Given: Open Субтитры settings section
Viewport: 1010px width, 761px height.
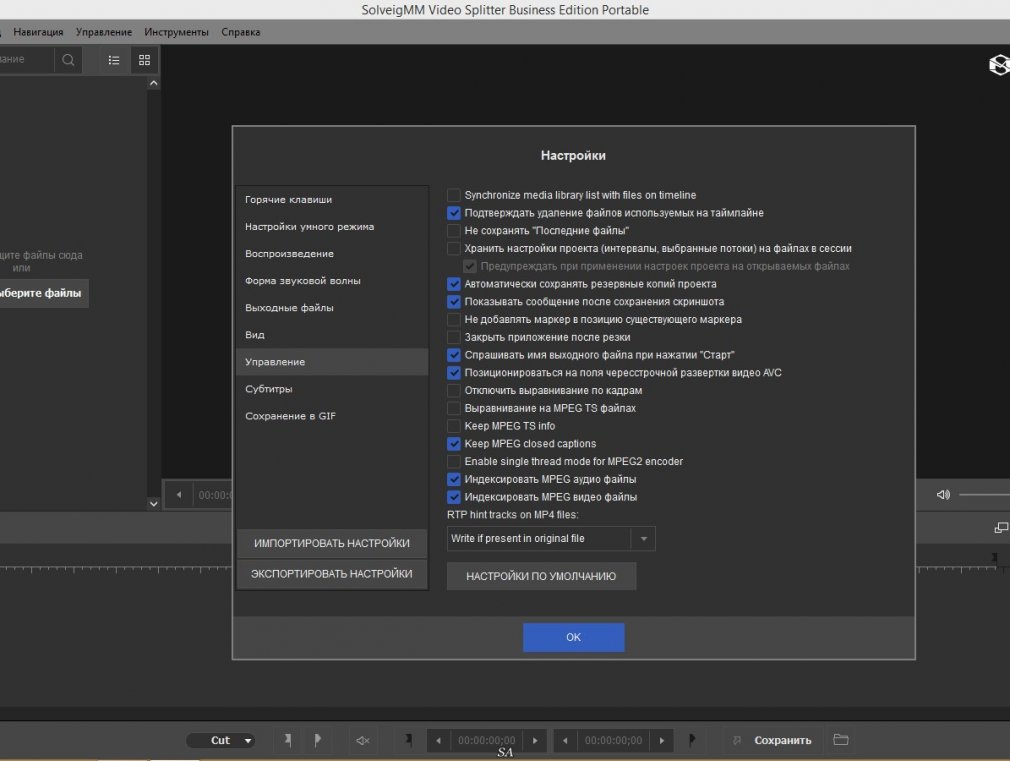Looking at the screenshot, I should [332, 389].
